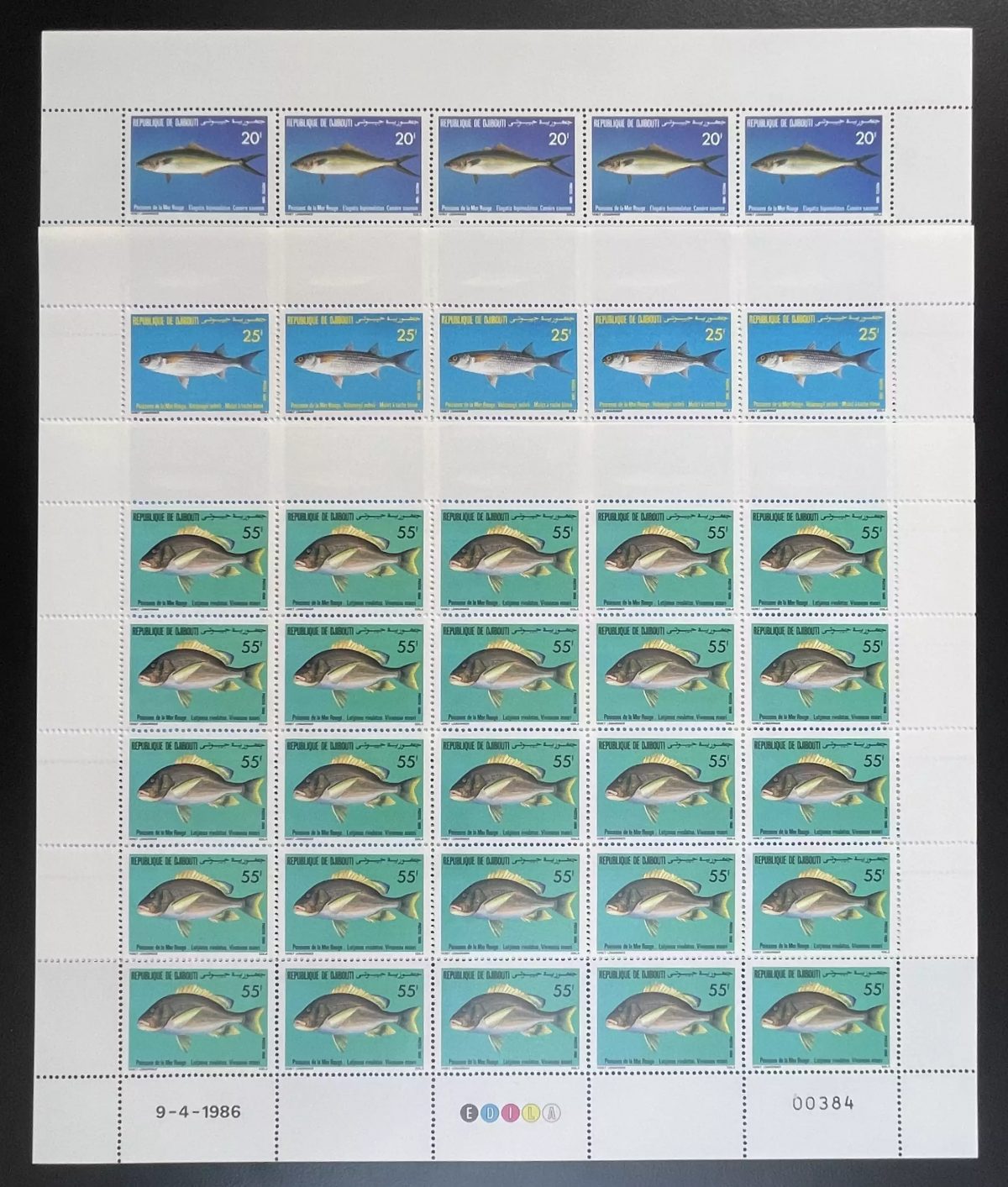Select the middle 25f mullet stamp
The image size is (1008, 1187).
[508, 362]
